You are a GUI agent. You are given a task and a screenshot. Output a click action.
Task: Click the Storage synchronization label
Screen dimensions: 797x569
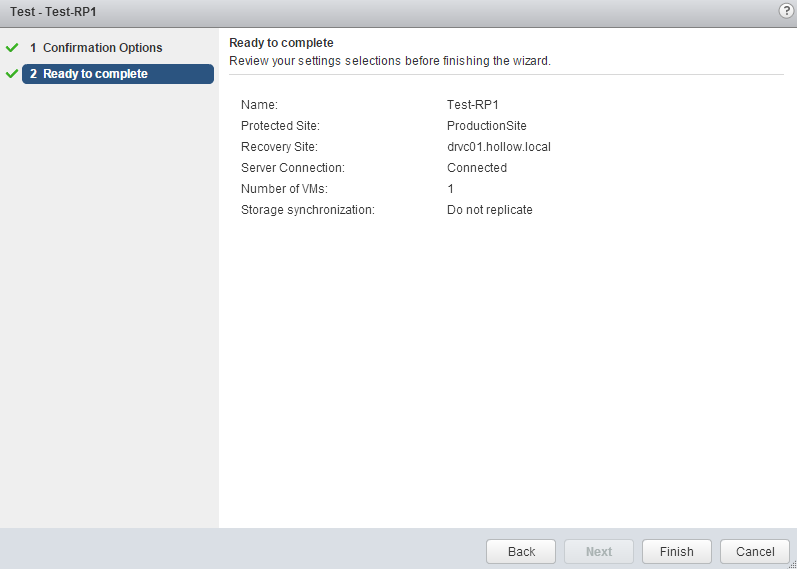(307, 210)
